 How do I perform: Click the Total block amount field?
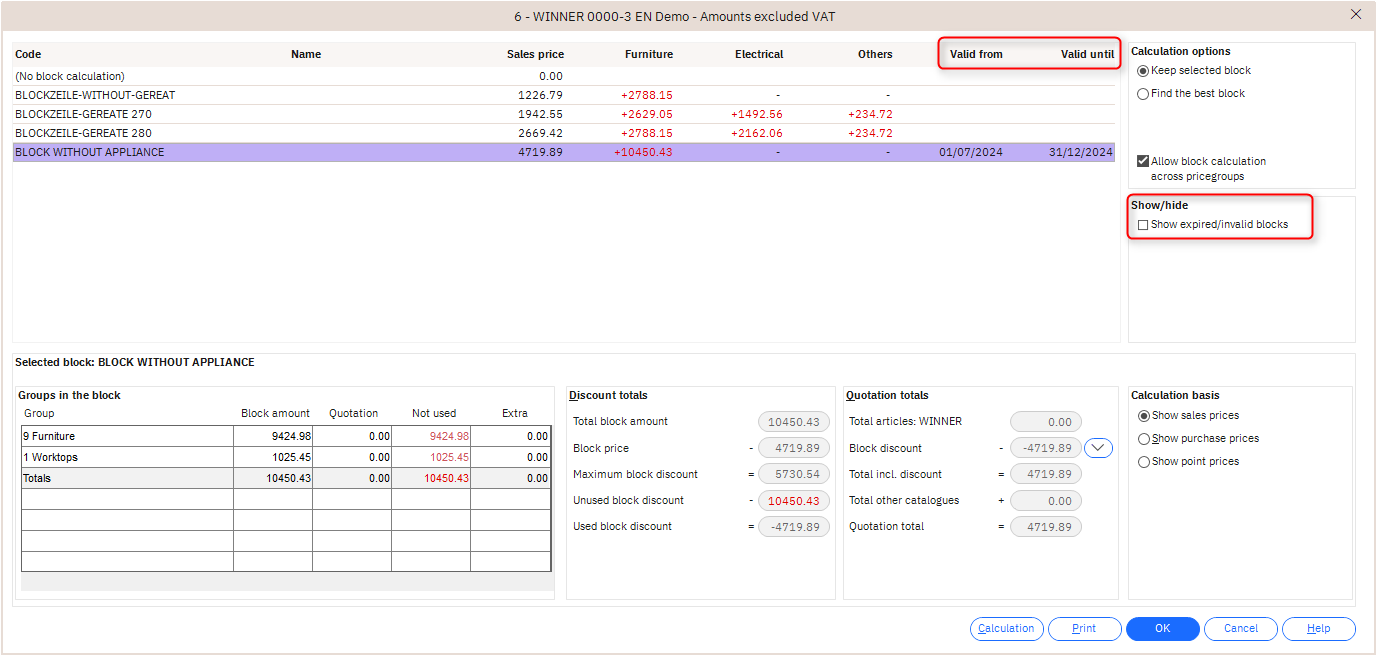click(x=793, y=422)
